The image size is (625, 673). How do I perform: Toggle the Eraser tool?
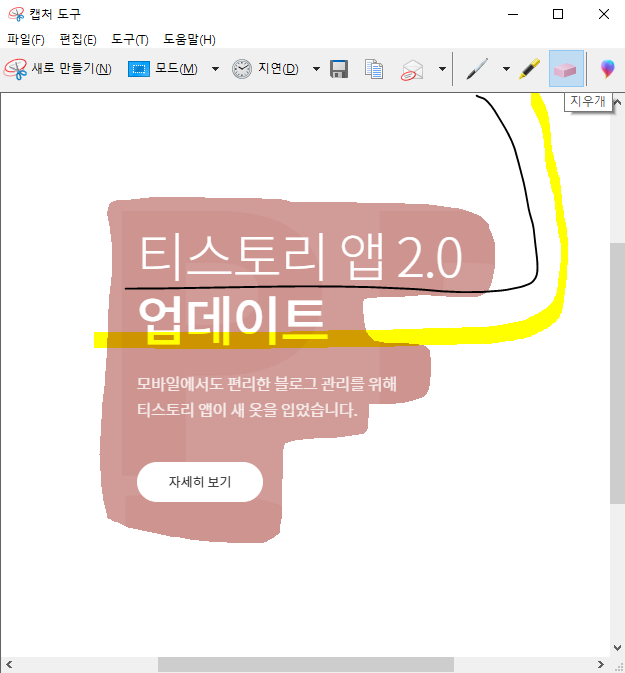[566, 69]
